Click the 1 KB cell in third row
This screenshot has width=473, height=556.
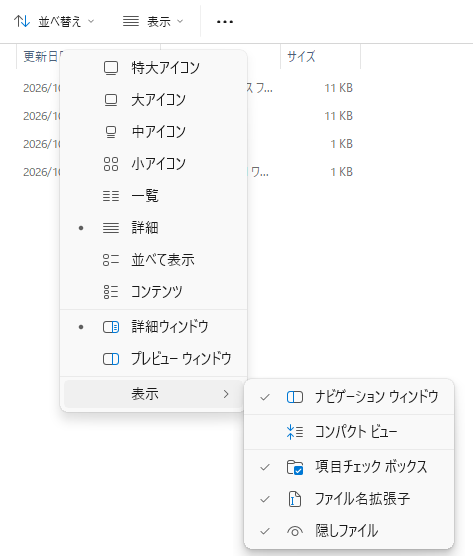pyautogui.click(x=341, y=144)
